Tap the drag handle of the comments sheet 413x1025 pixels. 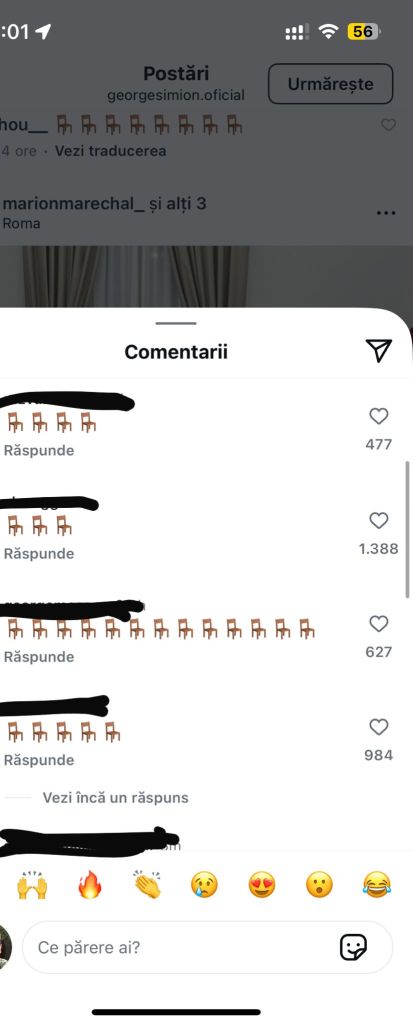pos(176,323)
